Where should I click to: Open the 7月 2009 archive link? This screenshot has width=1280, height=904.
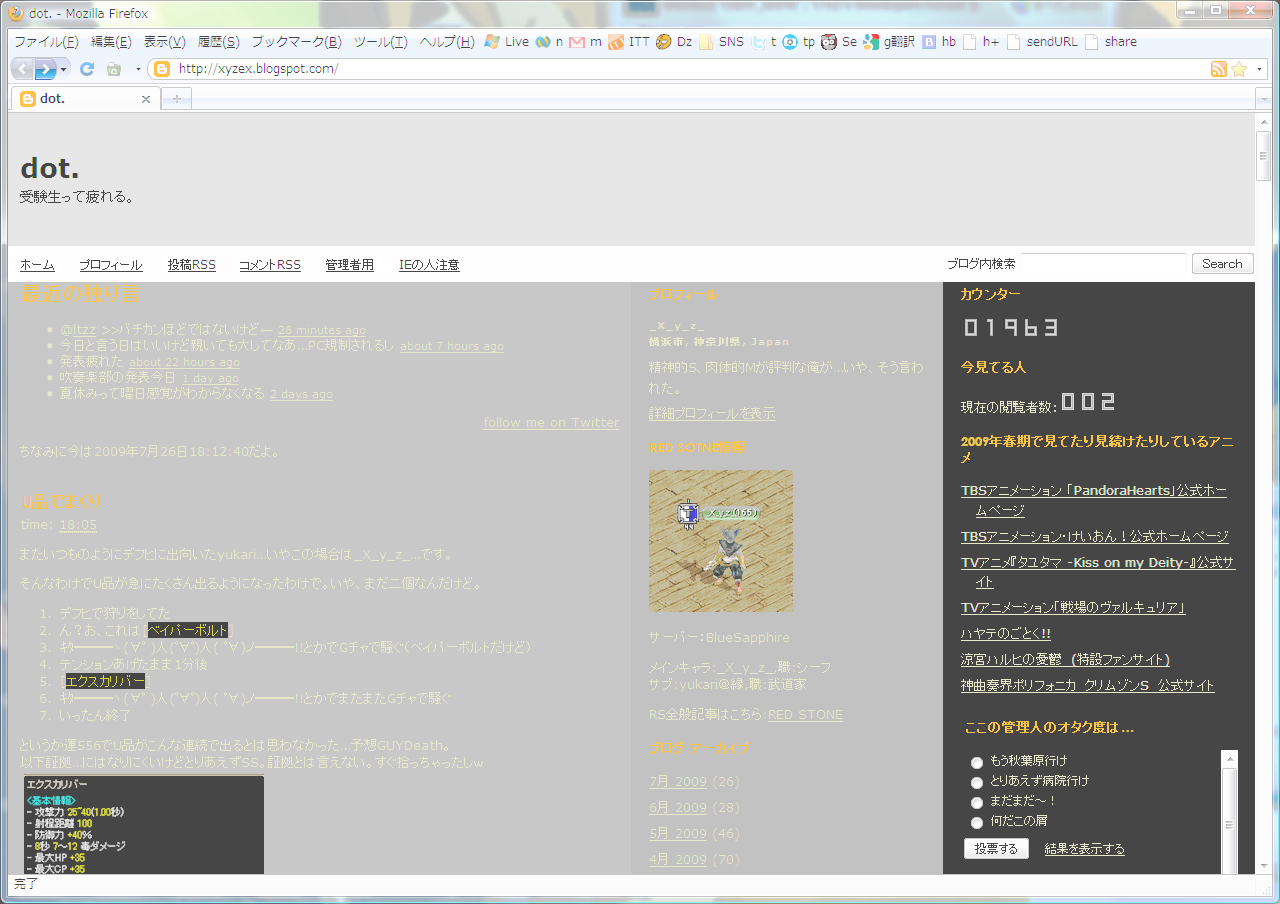678,781
